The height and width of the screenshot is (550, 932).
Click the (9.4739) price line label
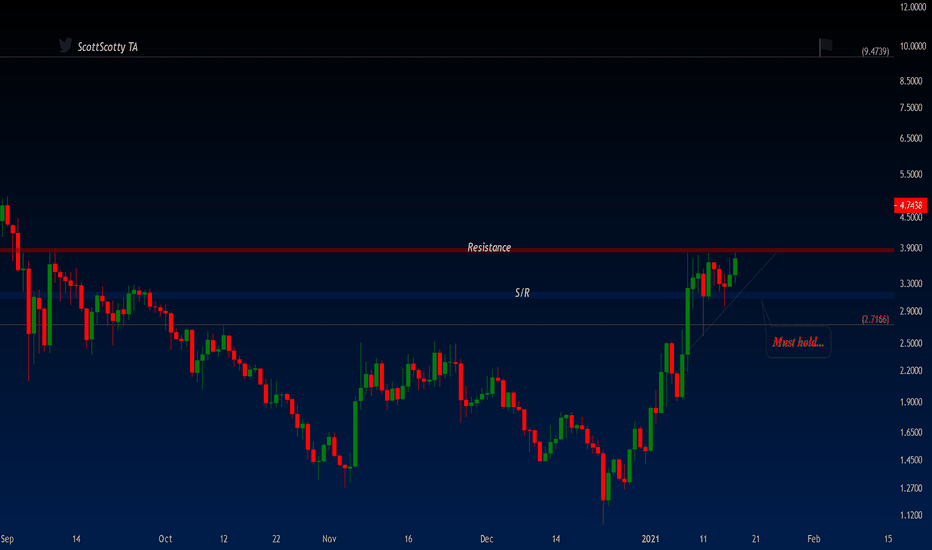pyautogui.click(x=875, y=52)
